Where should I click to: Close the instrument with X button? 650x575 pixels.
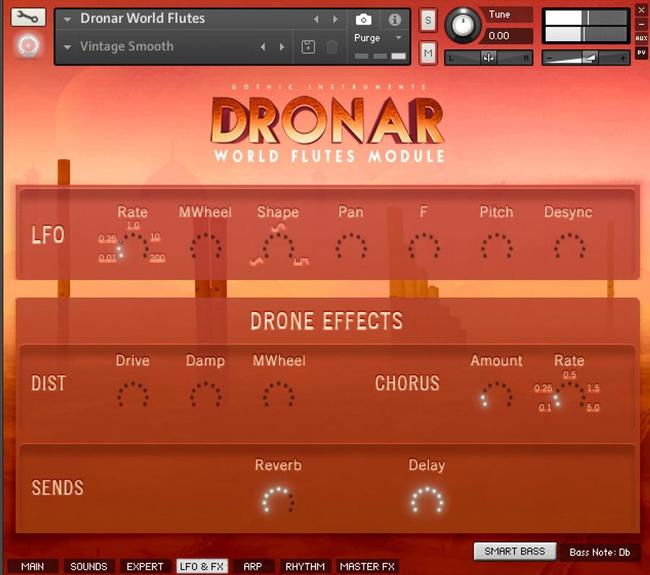point(641,10)
